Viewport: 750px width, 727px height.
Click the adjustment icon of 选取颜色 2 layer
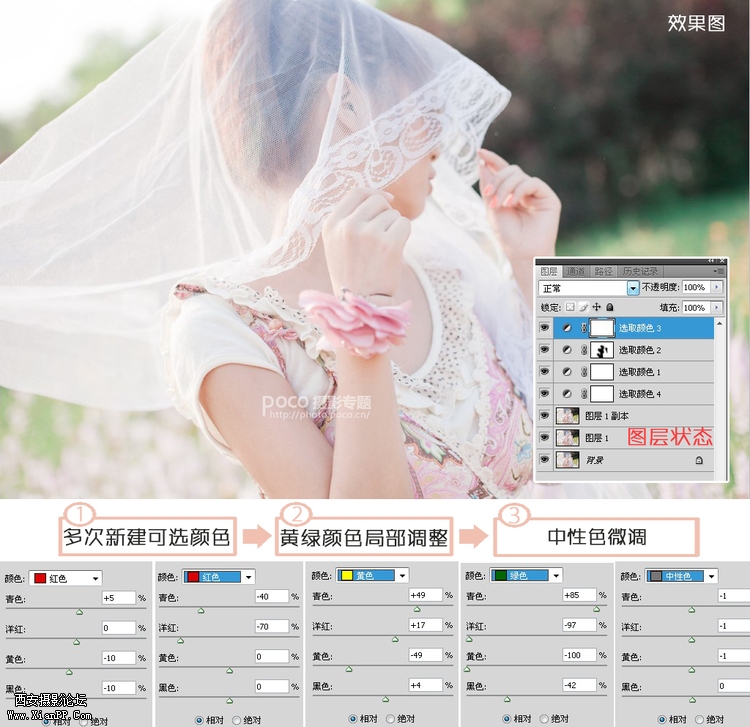(565, 350)
